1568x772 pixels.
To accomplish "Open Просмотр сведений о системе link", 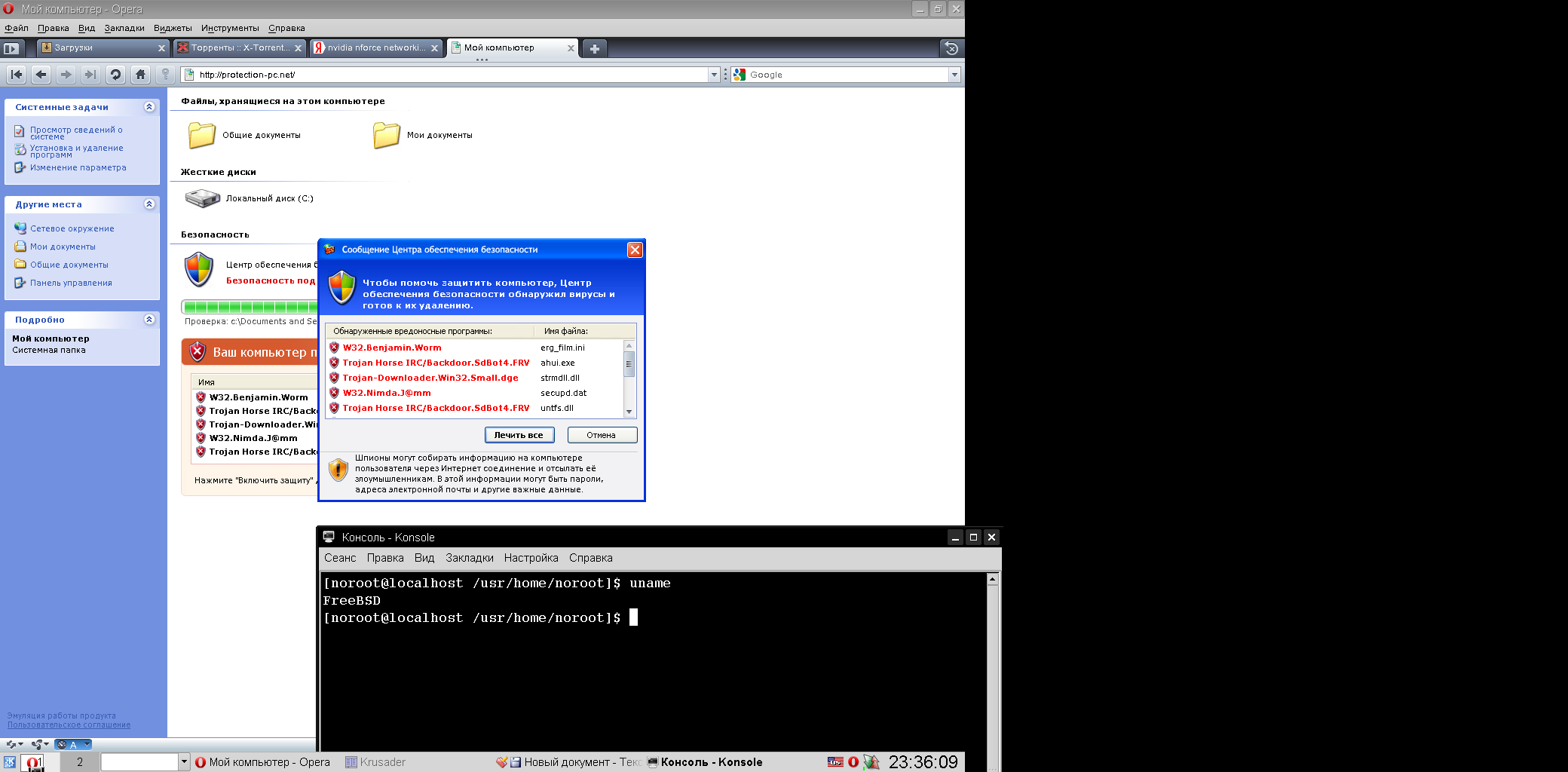I will tap(76, 133).
